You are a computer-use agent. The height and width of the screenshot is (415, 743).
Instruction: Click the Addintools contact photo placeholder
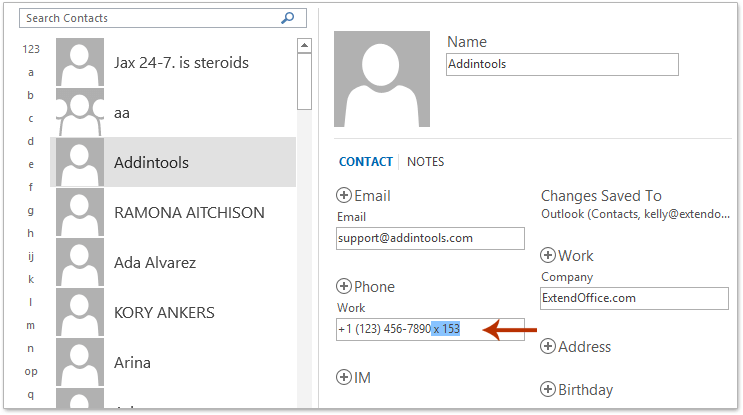382,79
